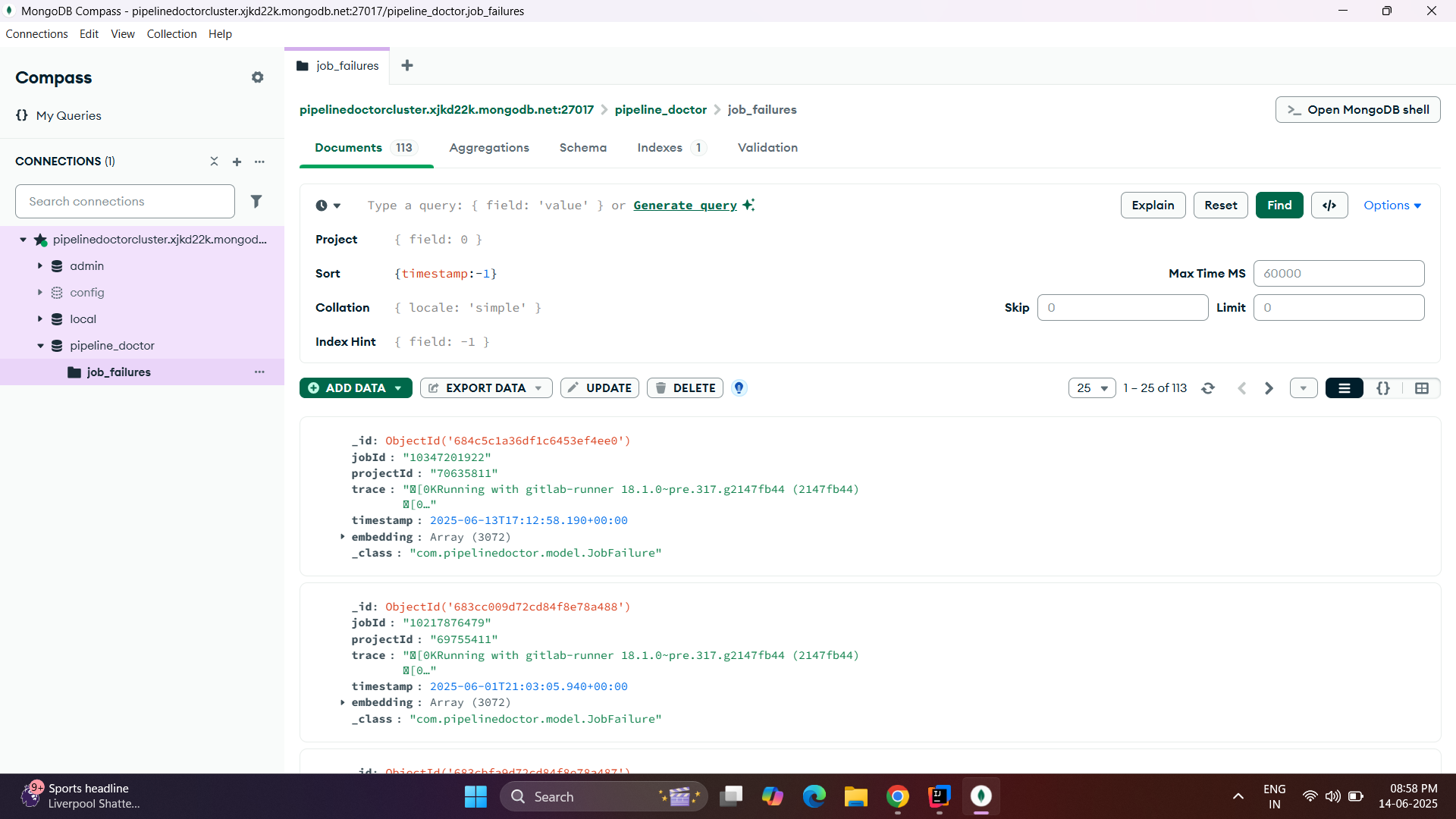Image resolution: width=1456 pixels, height=819 pixels.
Task: Switch to table view toggle
Action: pos(1421,388)
